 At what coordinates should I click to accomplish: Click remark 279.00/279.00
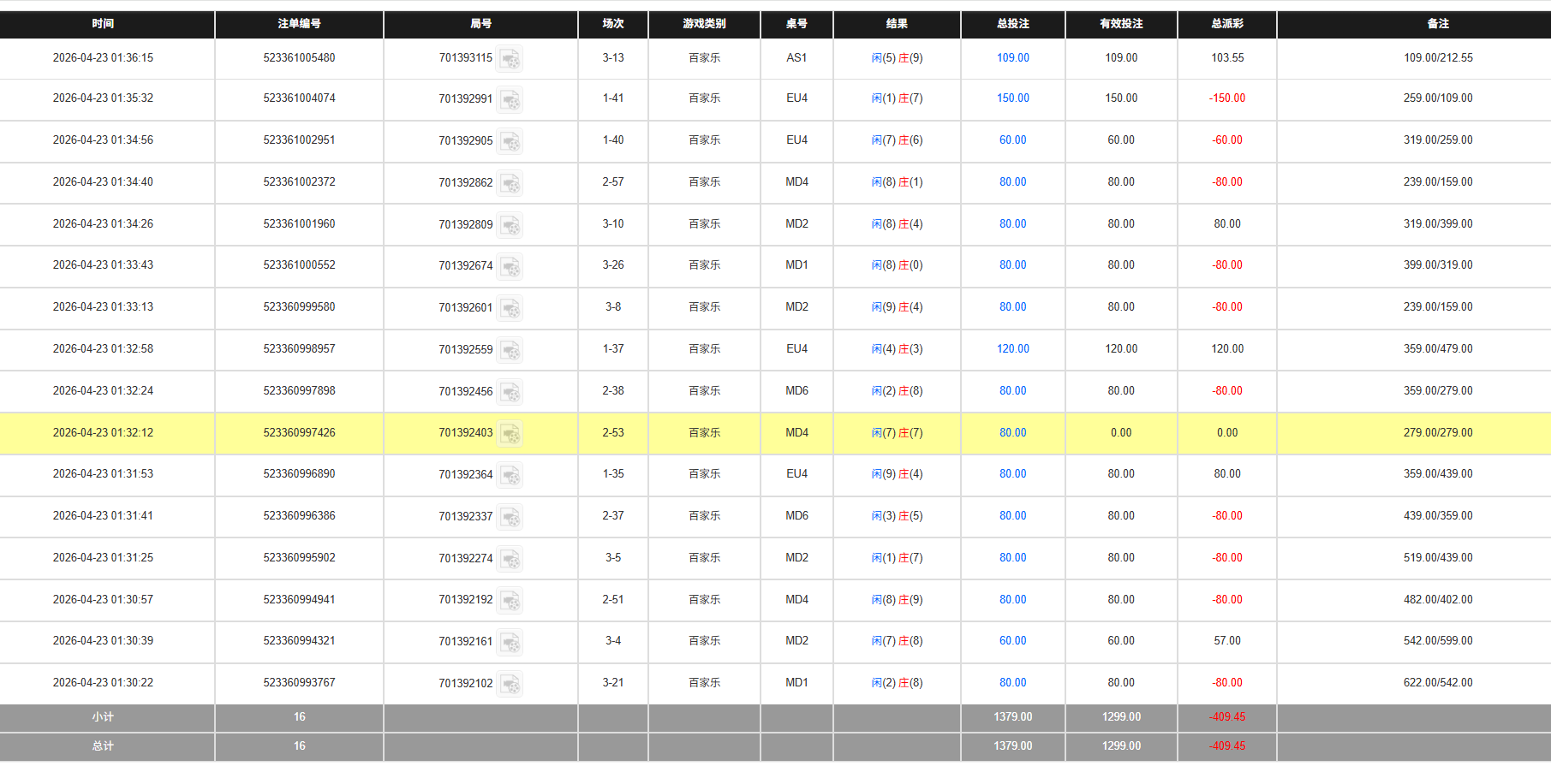click(x=1438, y=433)
